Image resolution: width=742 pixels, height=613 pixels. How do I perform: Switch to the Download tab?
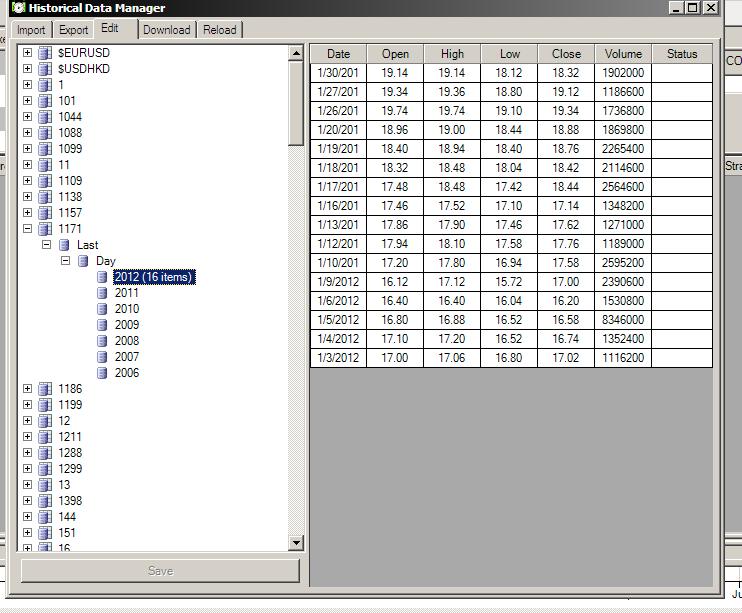pyautogui.click(x=167, y=30)
